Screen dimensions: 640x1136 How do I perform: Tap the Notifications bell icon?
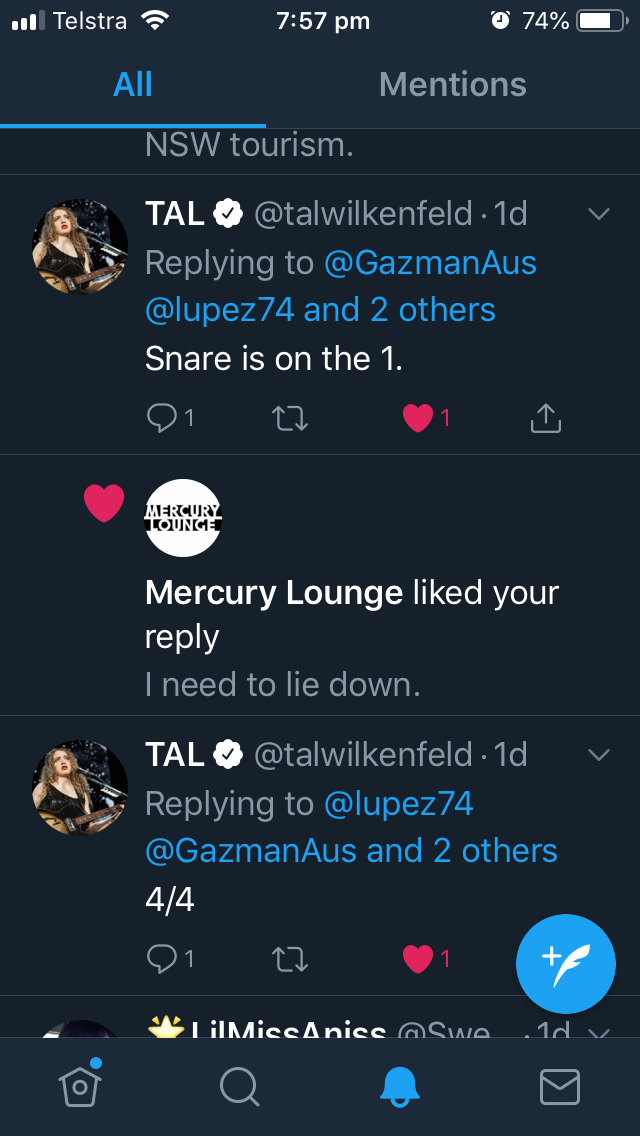(x=399, y=1087)
